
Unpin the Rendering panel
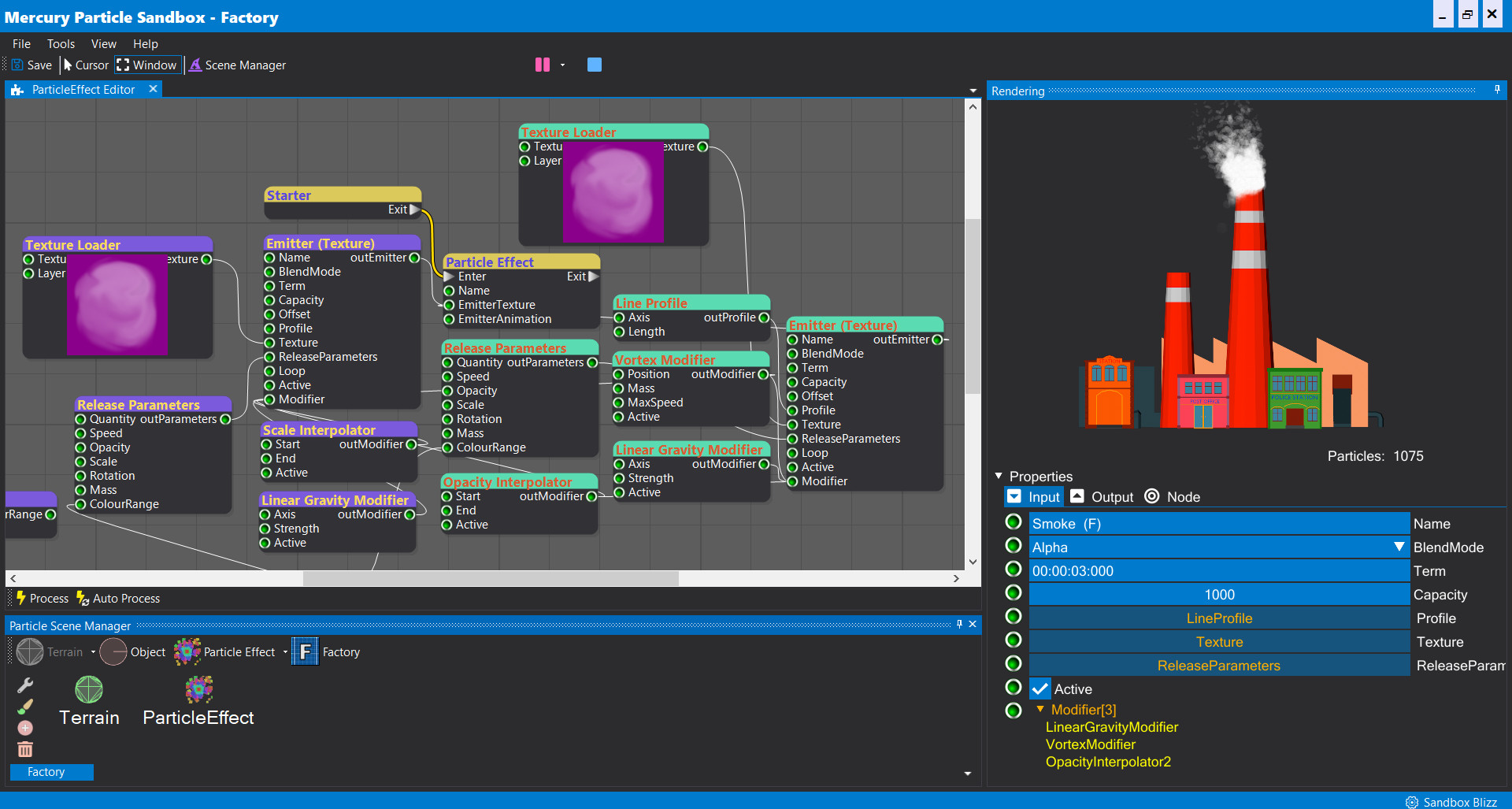tap(1497, 90)
